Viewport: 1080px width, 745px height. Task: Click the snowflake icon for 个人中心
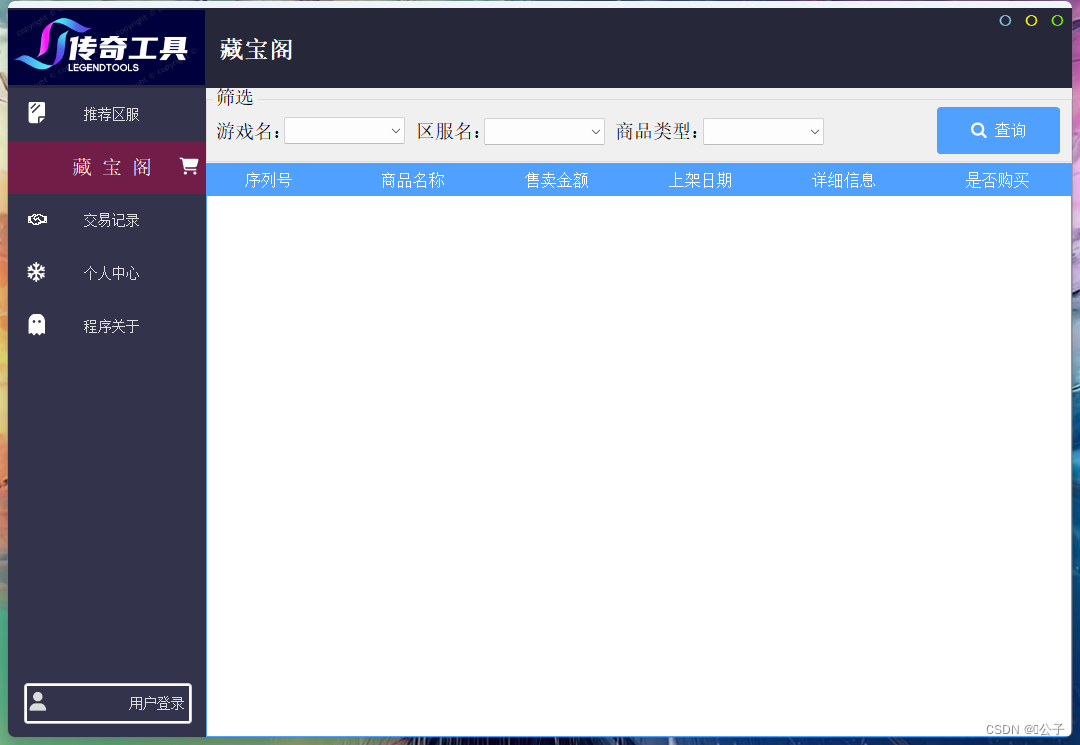[x=37, y=272]
